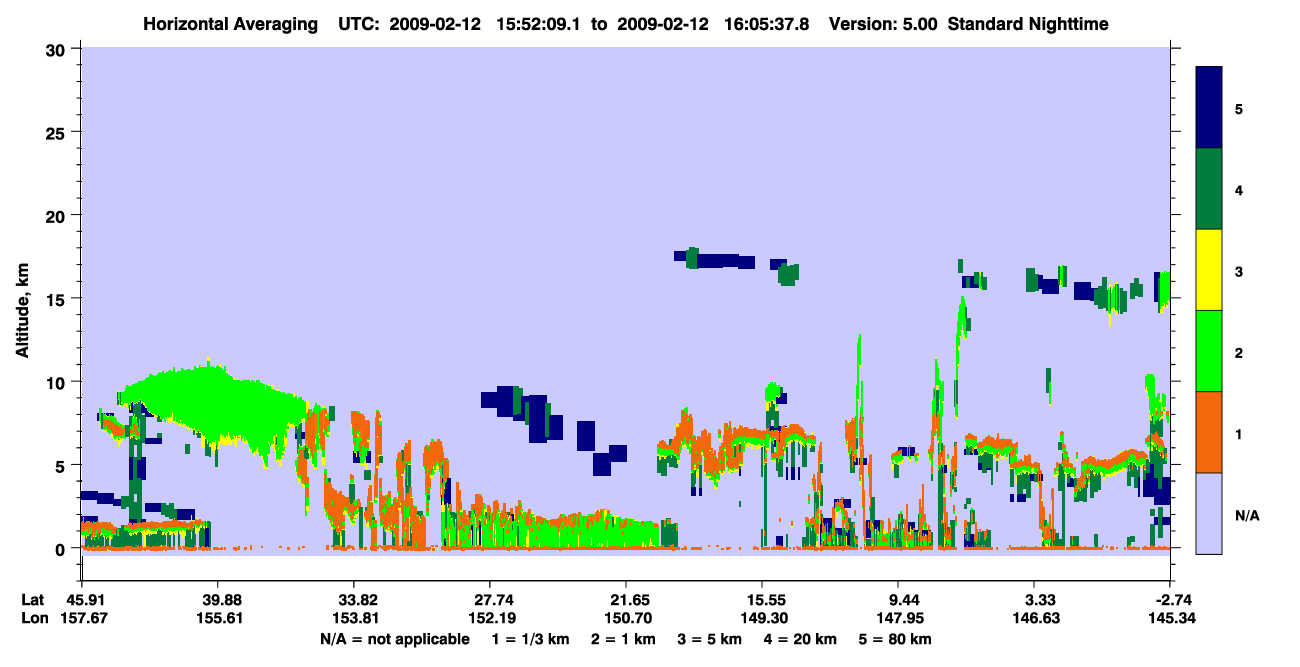Click the legend text '5 = 80 km'
The width and height of the screenshot is (1300, 667).
pyautogui.click(x=896, y=639)
